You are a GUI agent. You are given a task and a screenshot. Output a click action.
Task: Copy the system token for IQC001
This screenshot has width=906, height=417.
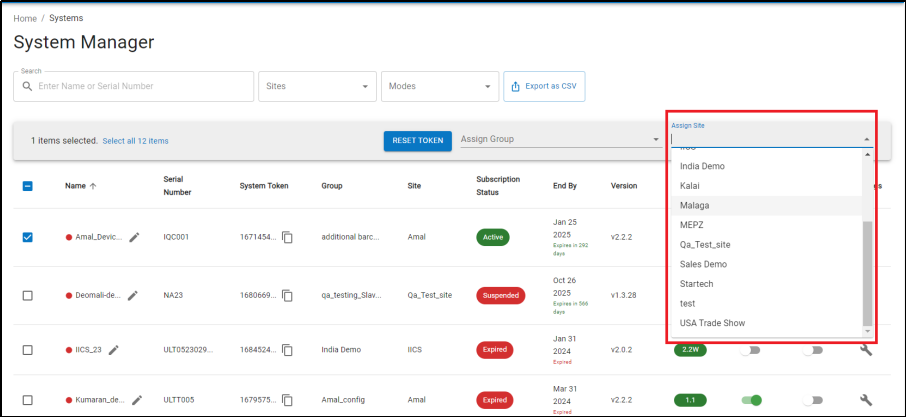pos(287,237)
